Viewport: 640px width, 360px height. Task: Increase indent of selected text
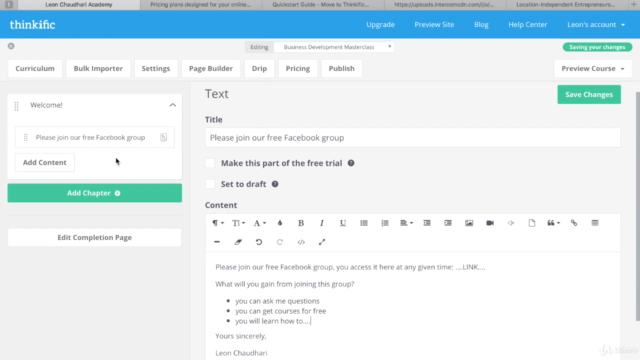(x=448, y=223)
